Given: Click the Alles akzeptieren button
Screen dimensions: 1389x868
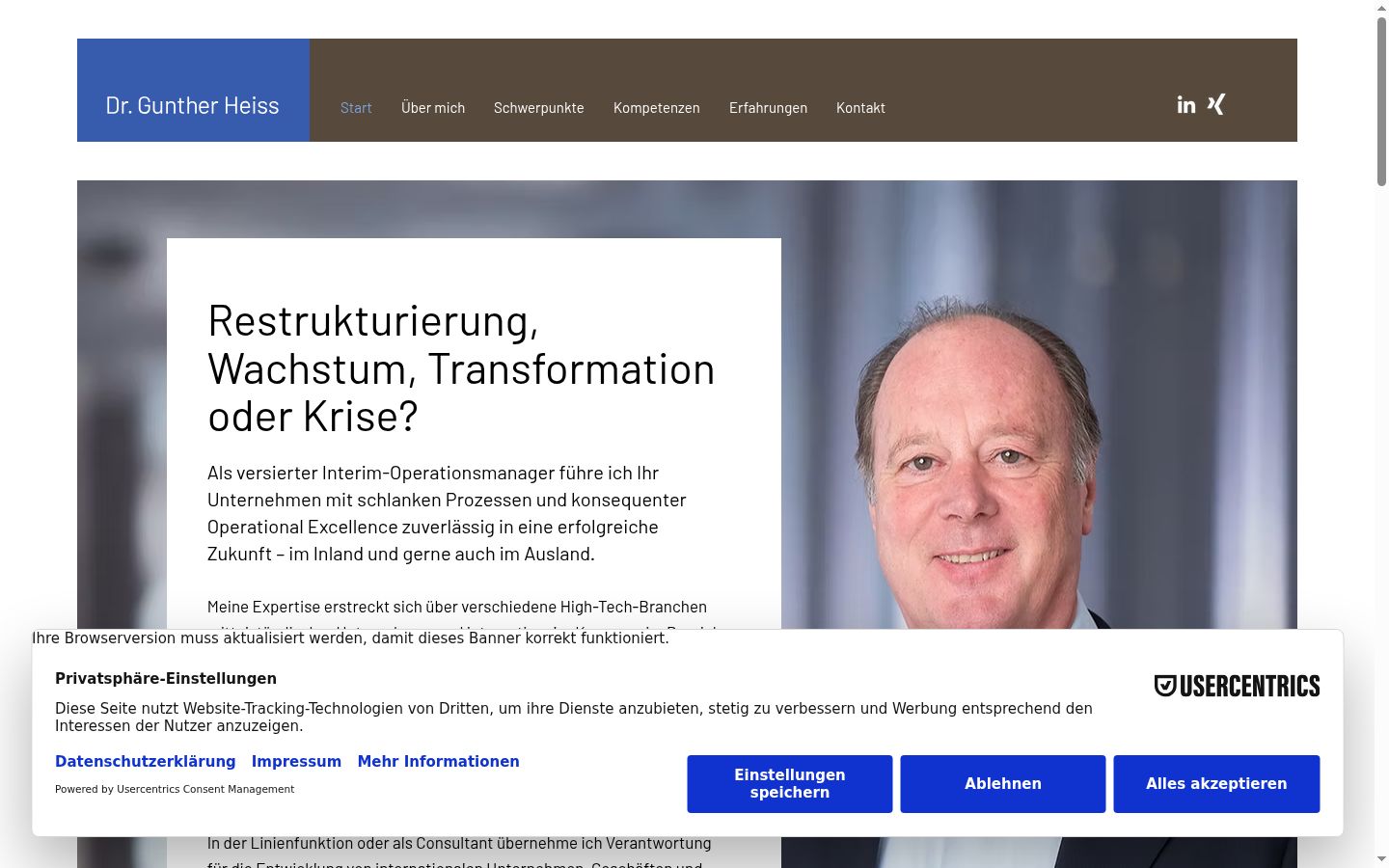Looking at the screenshot, I should tap(1216, 784).
